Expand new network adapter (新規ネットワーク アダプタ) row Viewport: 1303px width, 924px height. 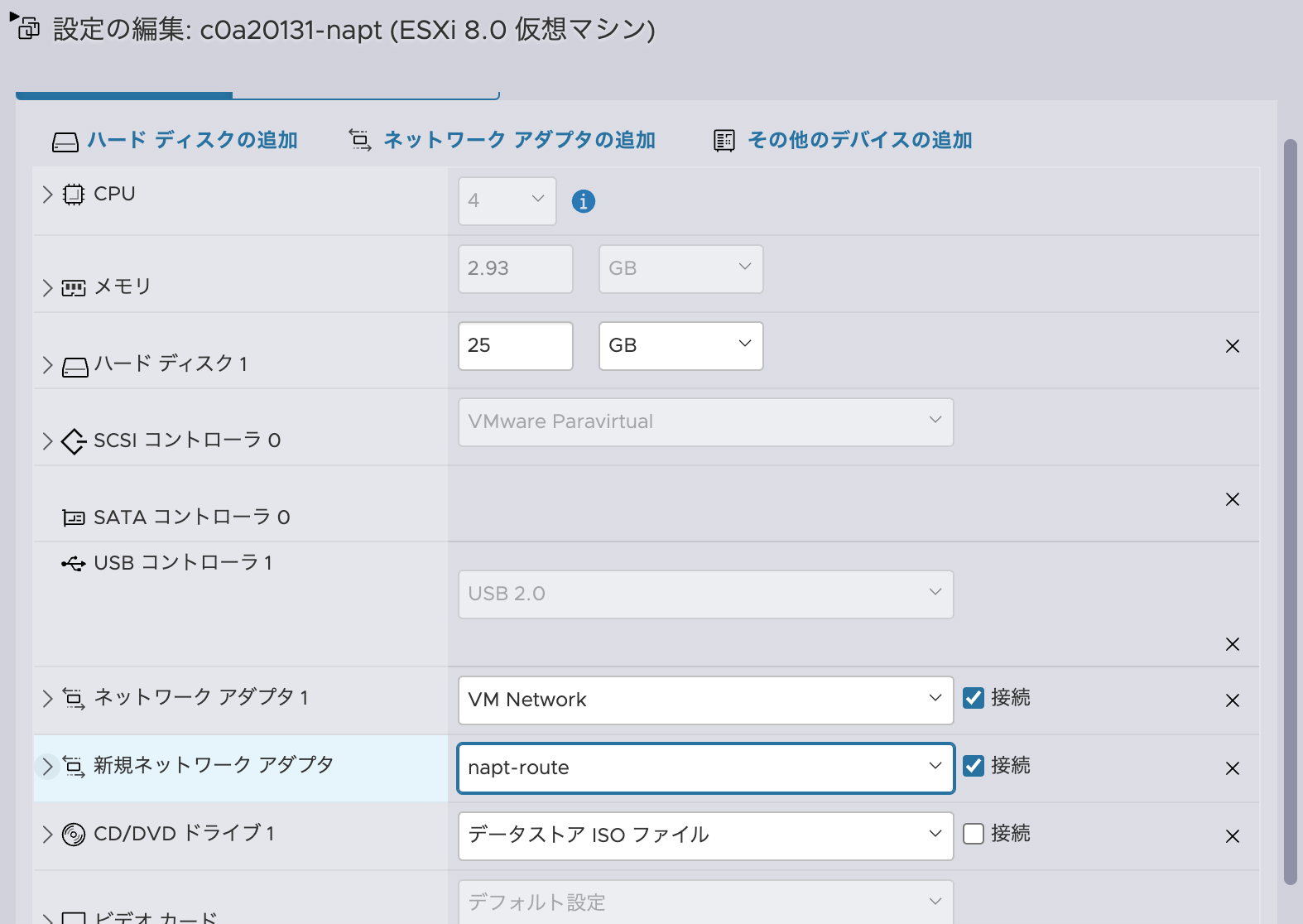click(x=47, y=766)
